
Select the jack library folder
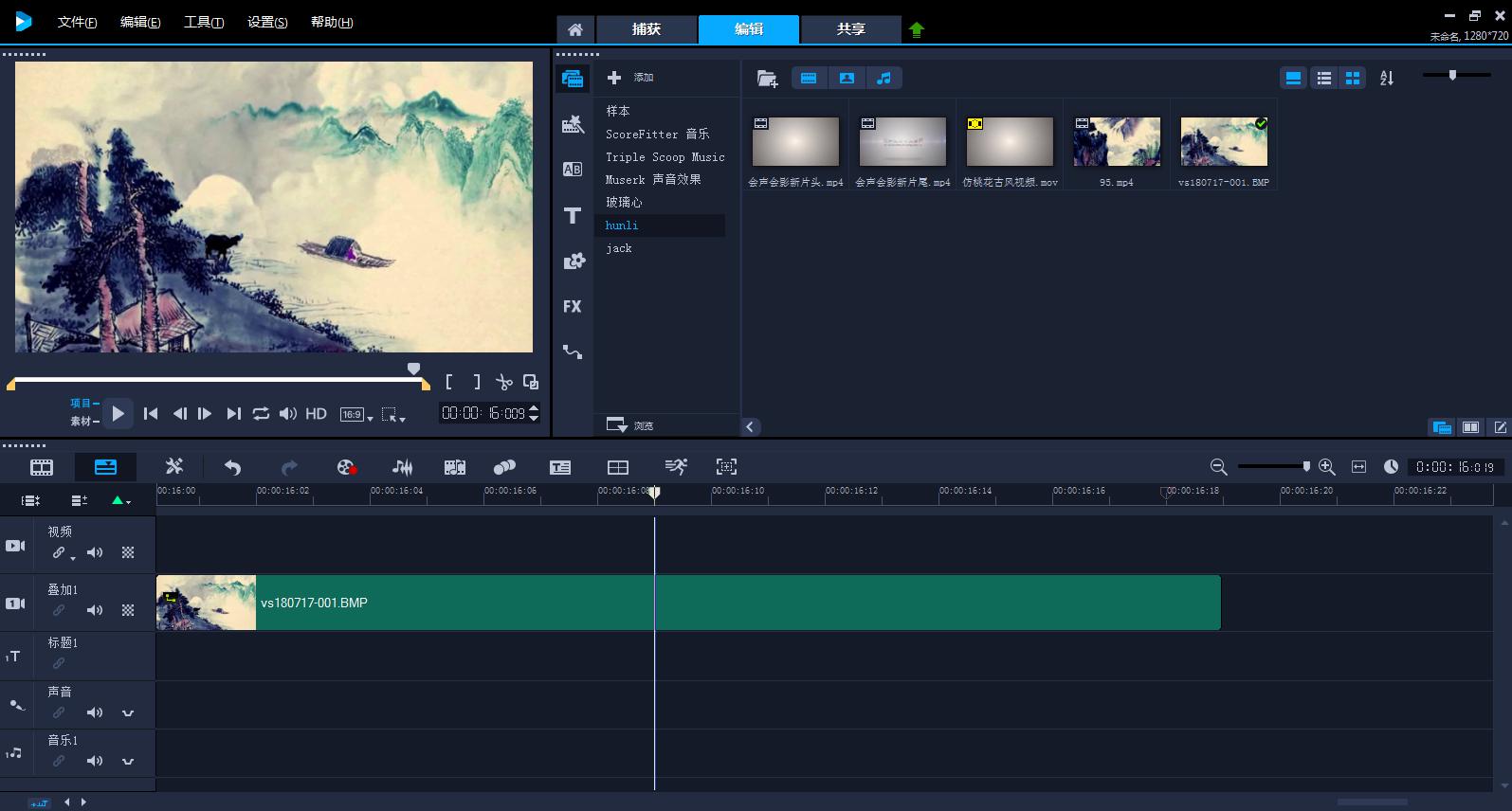[619, 248]
